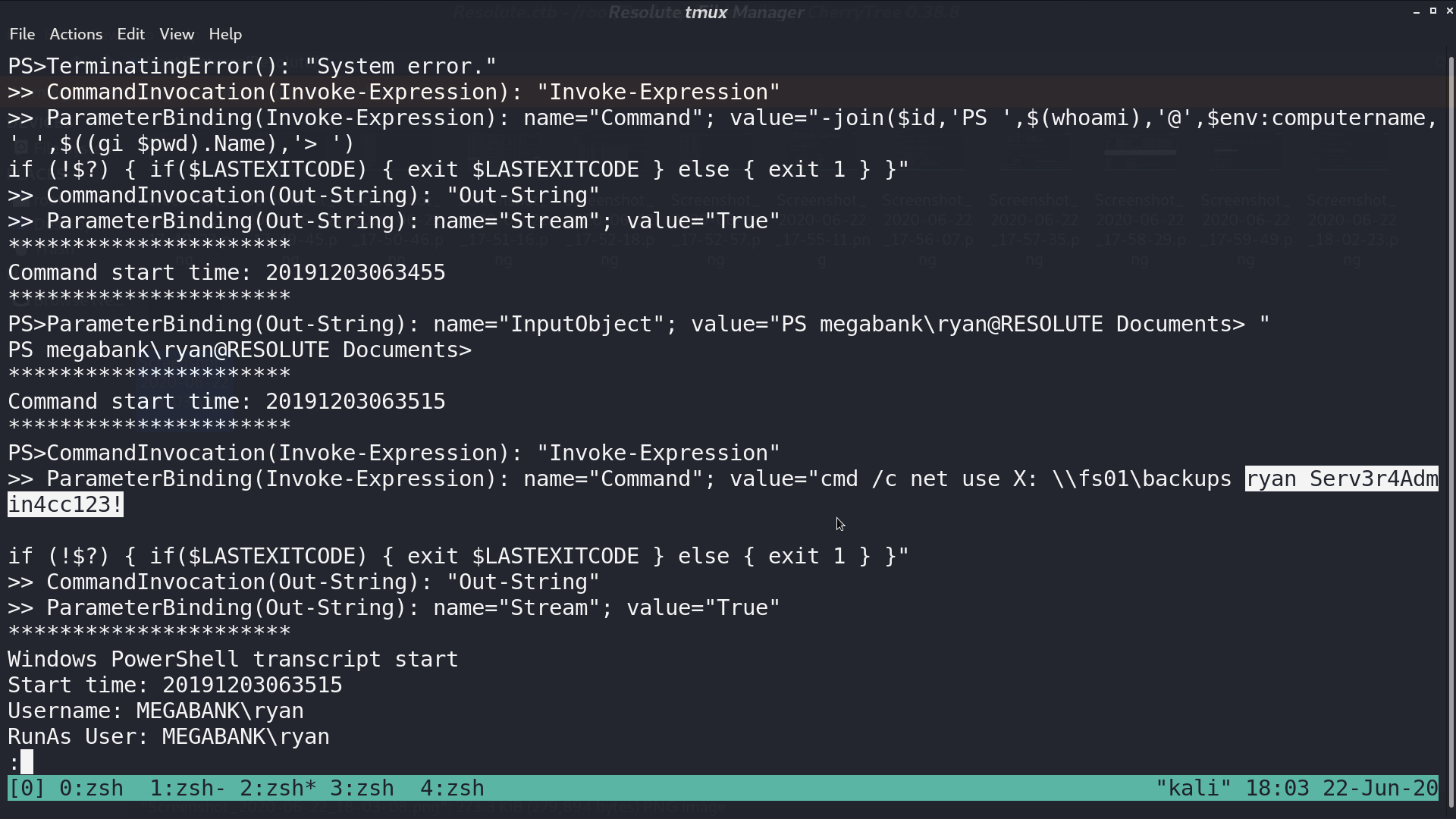Click the tmux title in the title bar
The width and height of the screenshot is (1456, 819).
point(706,12)
